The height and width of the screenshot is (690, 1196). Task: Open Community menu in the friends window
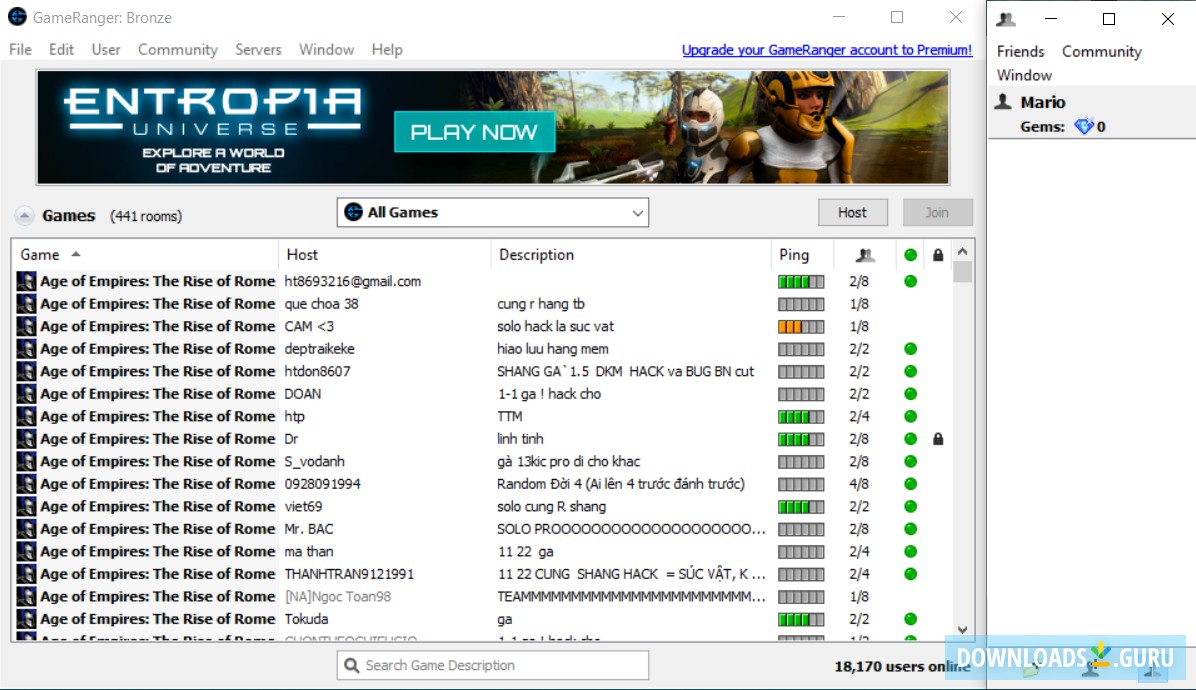click(x=1101, y=52)
